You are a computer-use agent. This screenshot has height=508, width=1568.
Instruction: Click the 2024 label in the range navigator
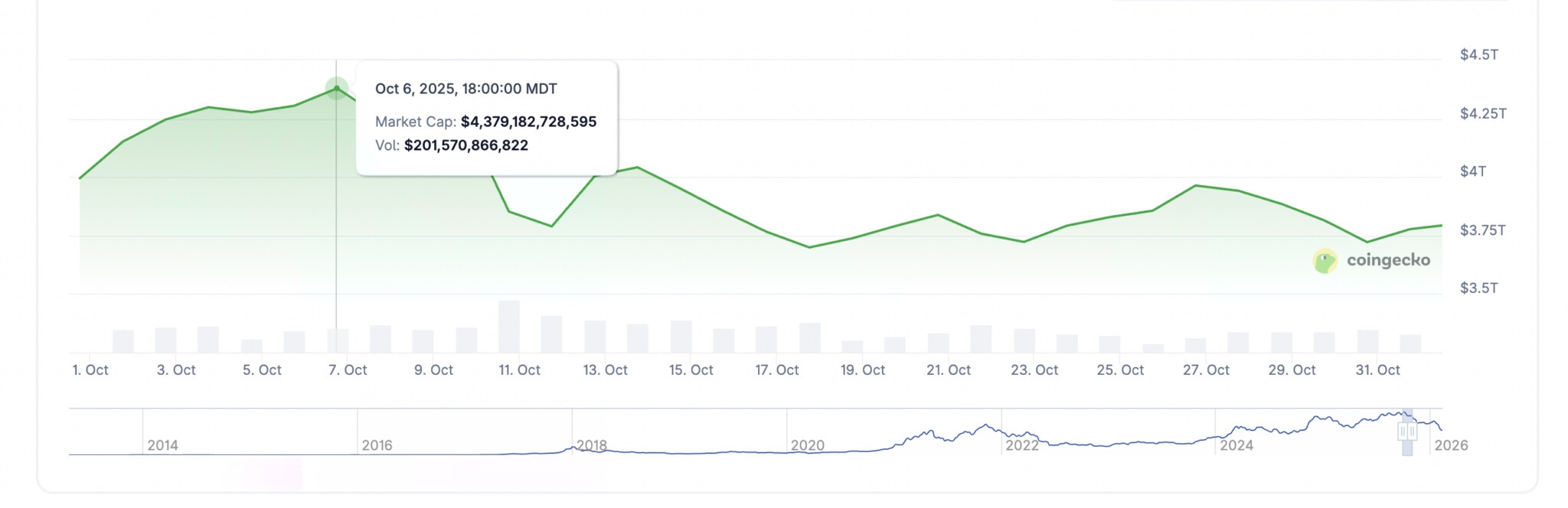click(x=1236, y=445)
